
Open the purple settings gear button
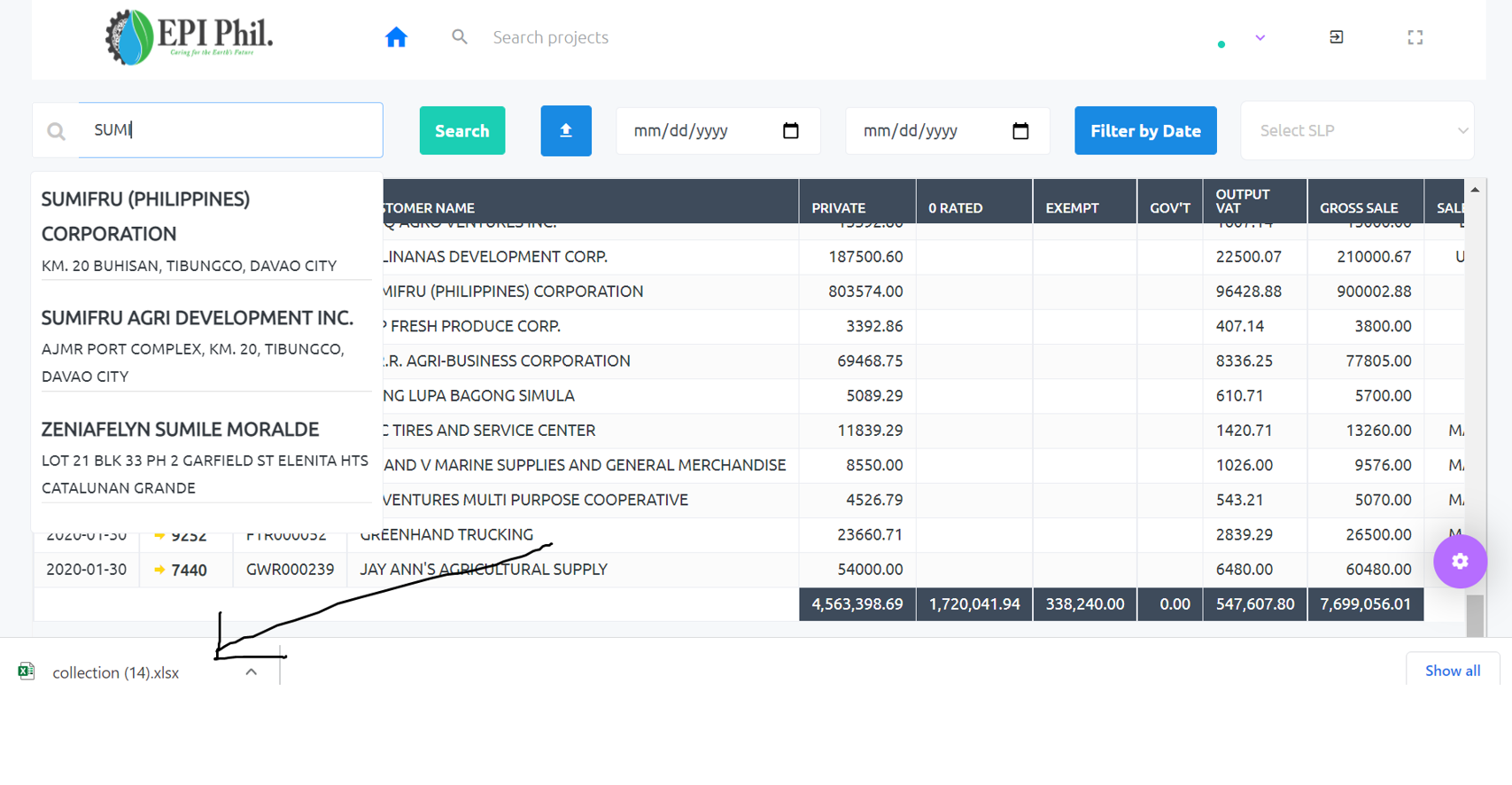1460,562
